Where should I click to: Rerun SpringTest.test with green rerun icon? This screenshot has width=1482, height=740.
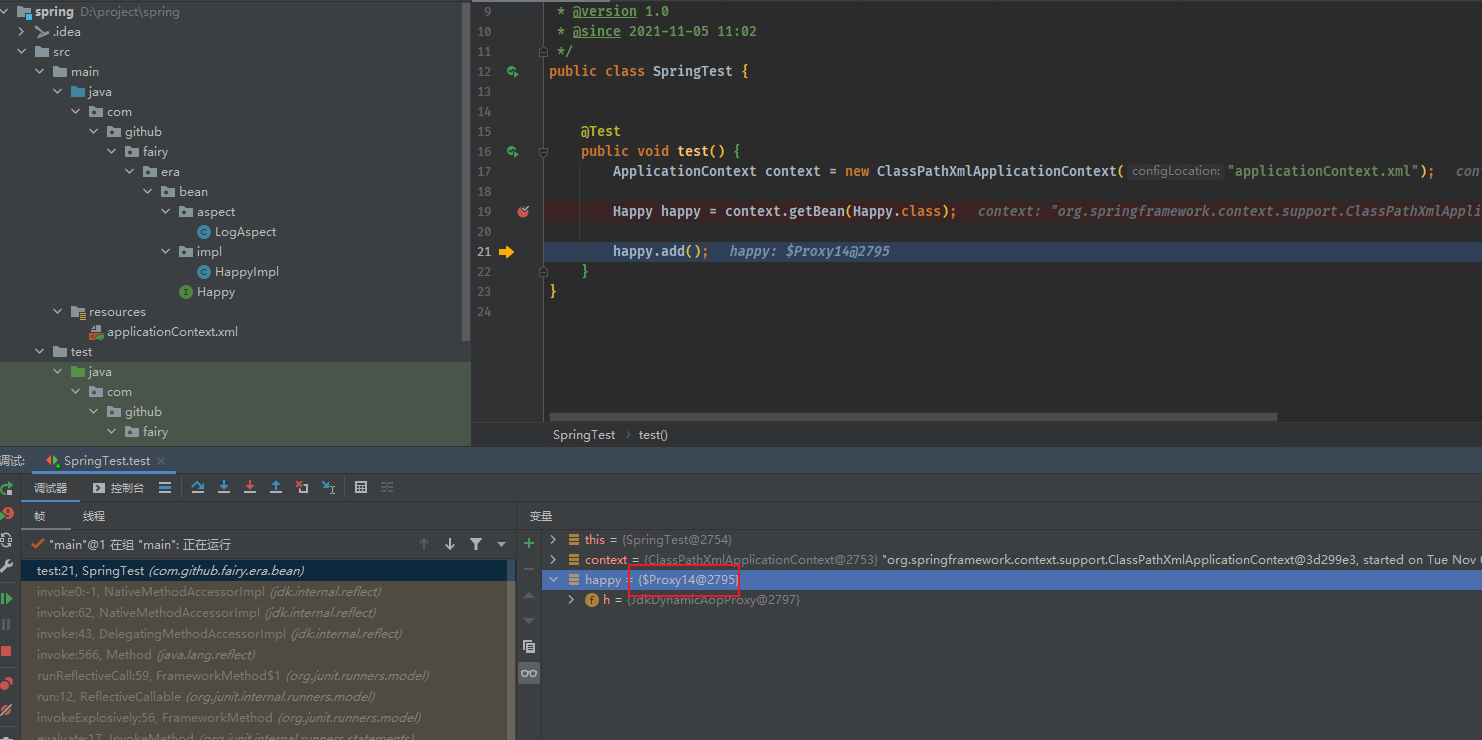[x=6, y=488]
